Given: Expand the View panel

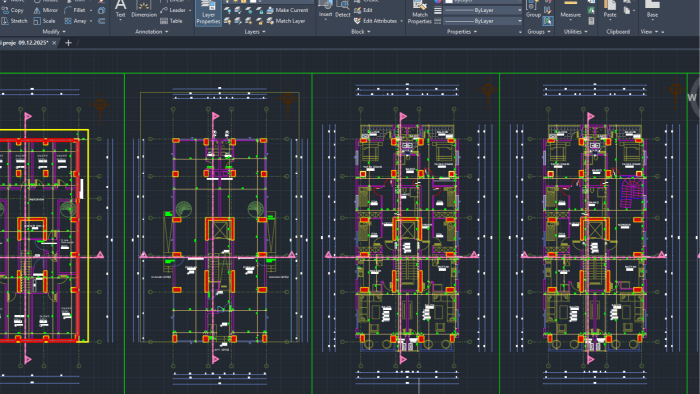Looking at the screenshot, I should click(x=649, y=32).
